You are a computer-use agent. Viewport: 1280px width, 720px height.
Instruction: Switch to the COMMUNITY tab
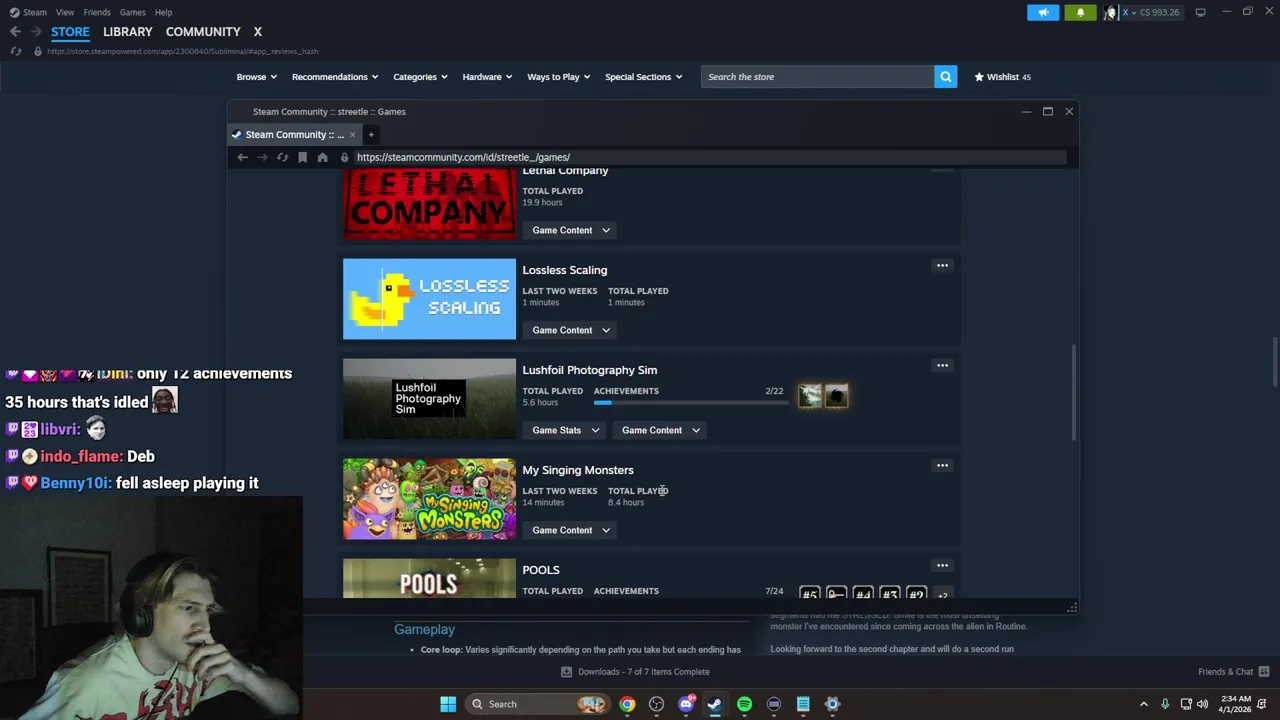tap(203, 32)
